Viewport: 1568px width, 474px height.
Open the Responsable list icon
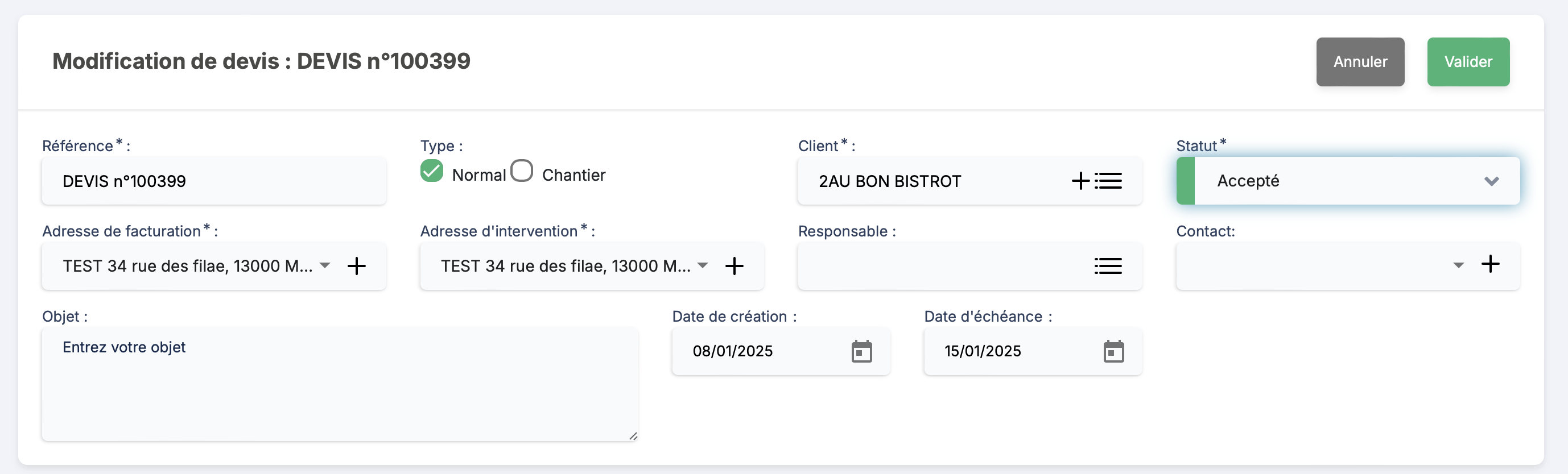pos(1108,265)
